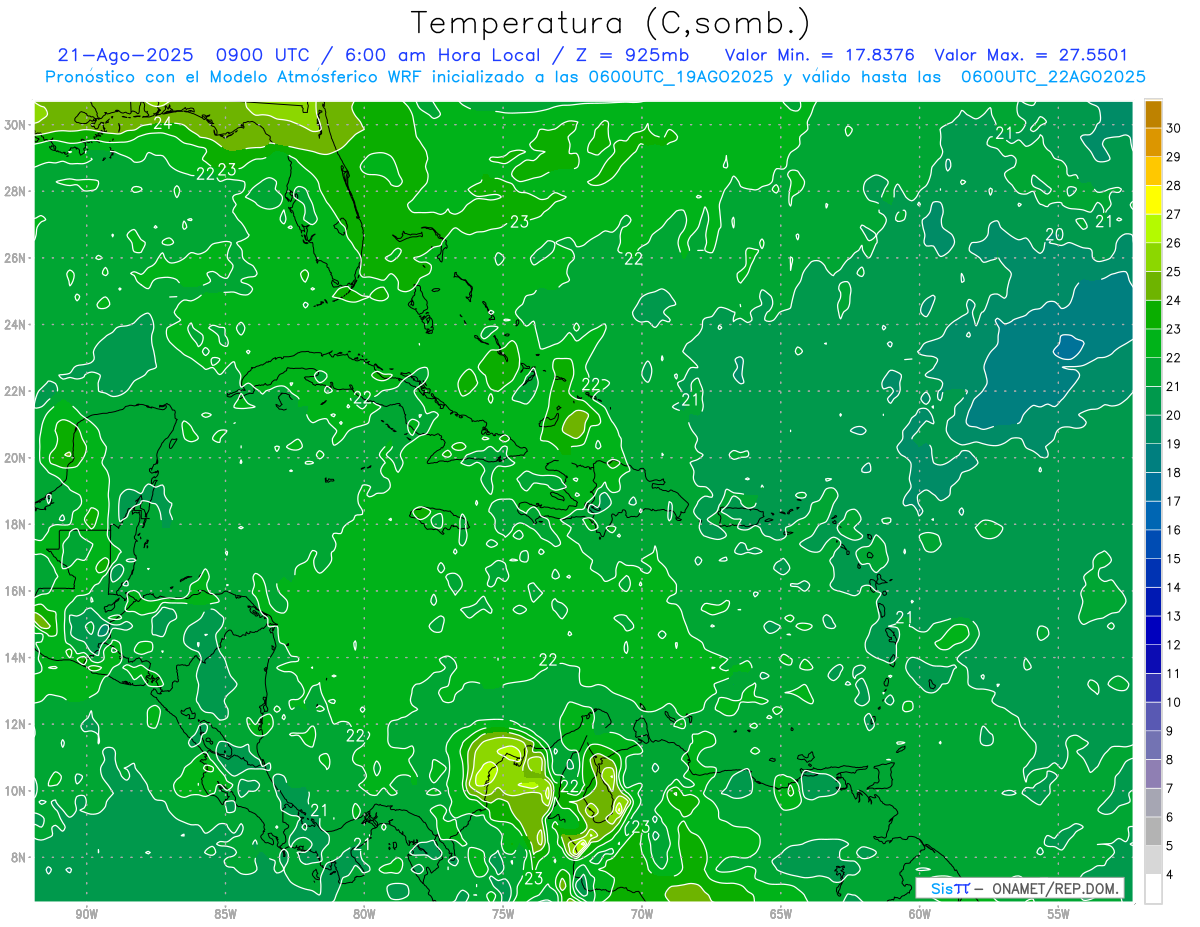Click the SisPi ONAMET/REP.DOM. logo box
The width and height of the screenshot is (1200, 927).
(x=1020, y=888)
